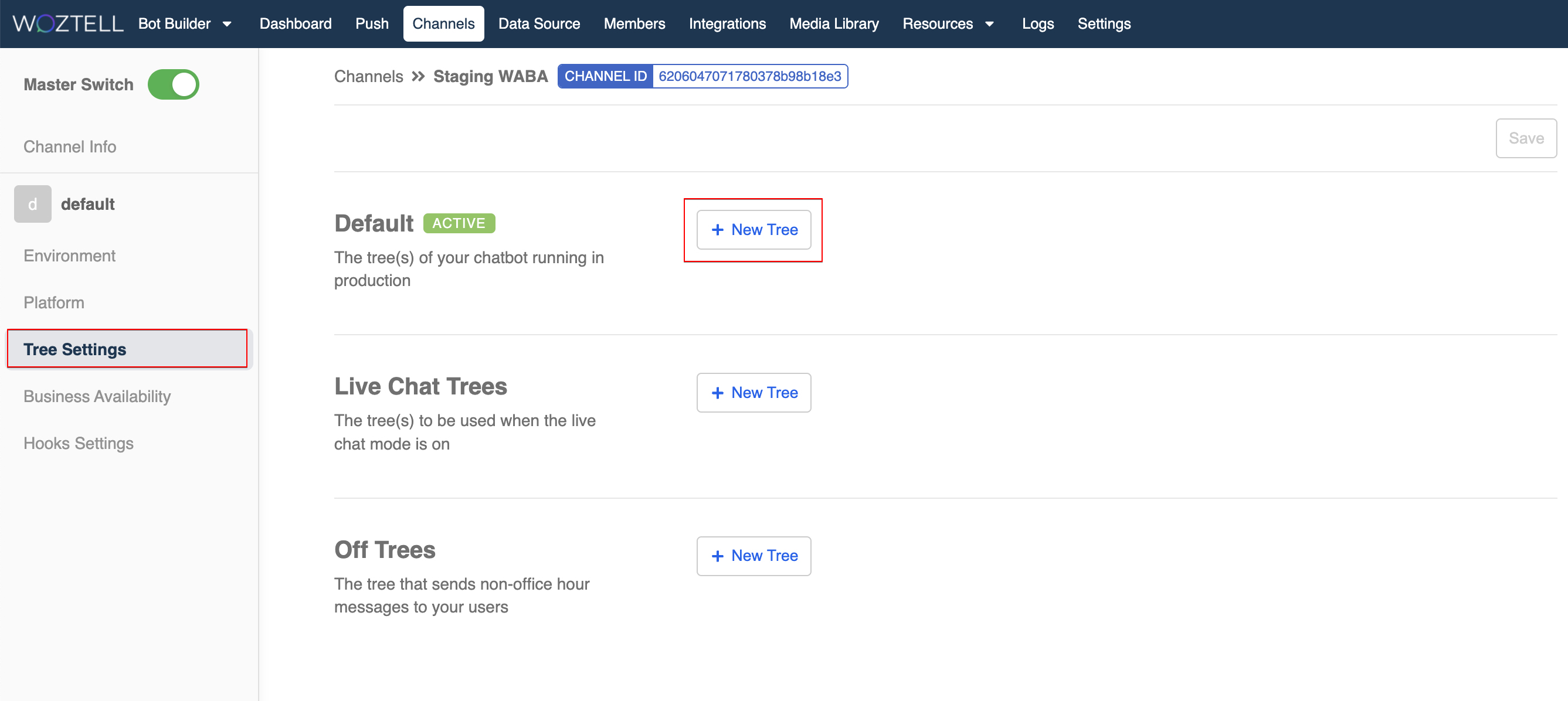Image resolution: width=1568 pixels, height=701 pixels.
Task: Toggle the Master Switch off
Action: pyautogui.click(x=174, y=84)
